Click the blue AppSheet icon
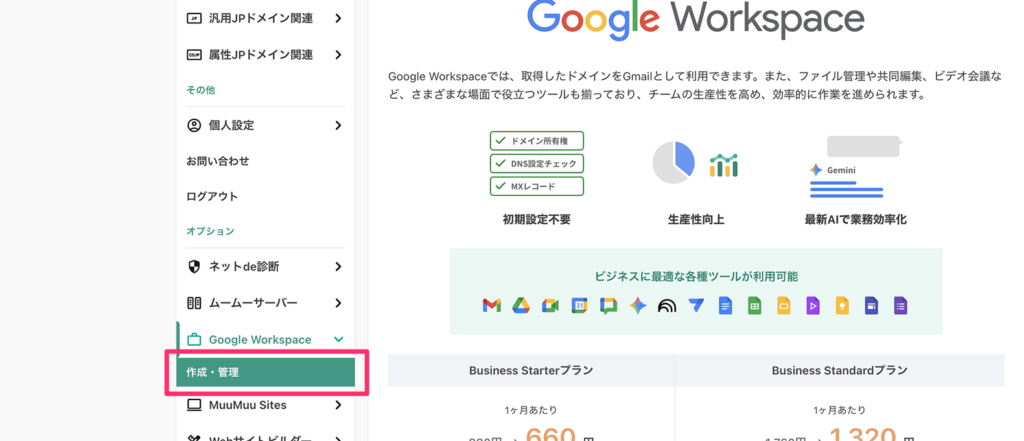The image size is (1024, 441). (x=696, y=305)
